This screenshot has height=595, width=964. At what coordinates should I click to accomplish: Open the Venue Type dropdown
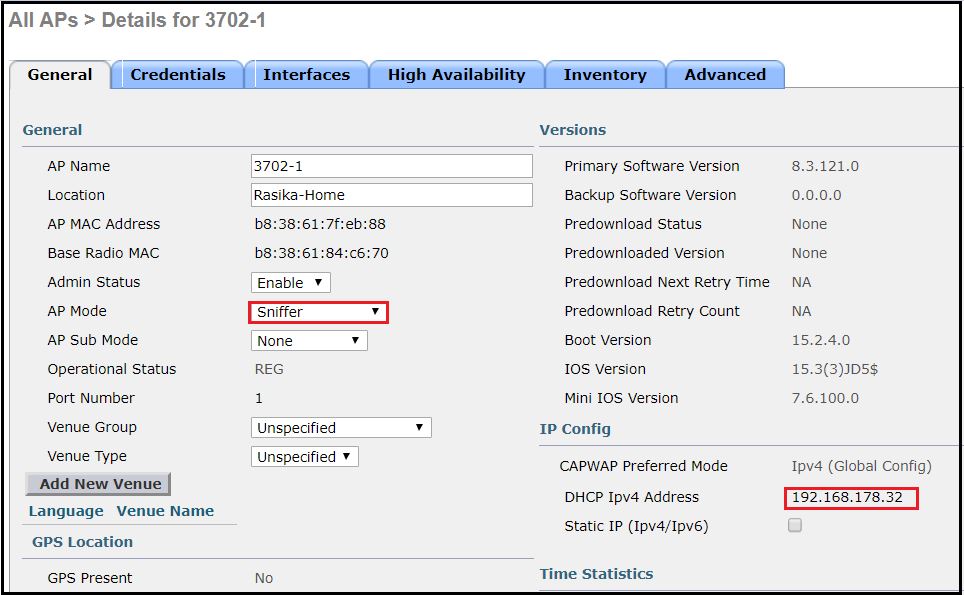304,457
